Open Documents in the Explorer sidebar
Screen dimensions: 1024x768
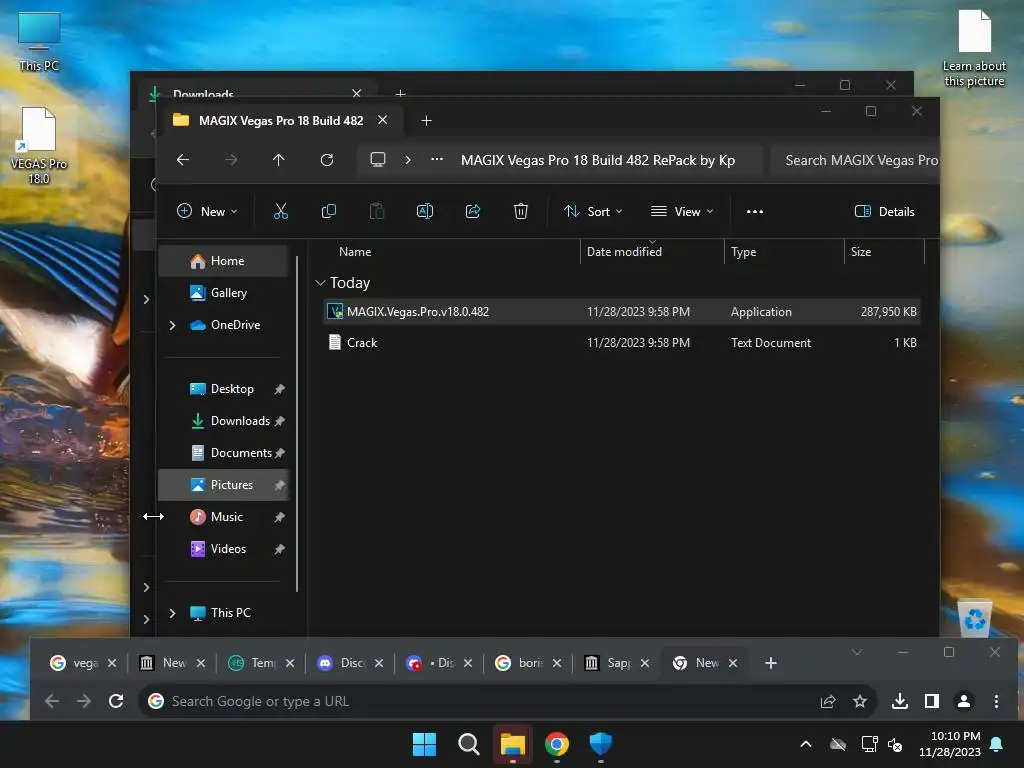(223, 453)
